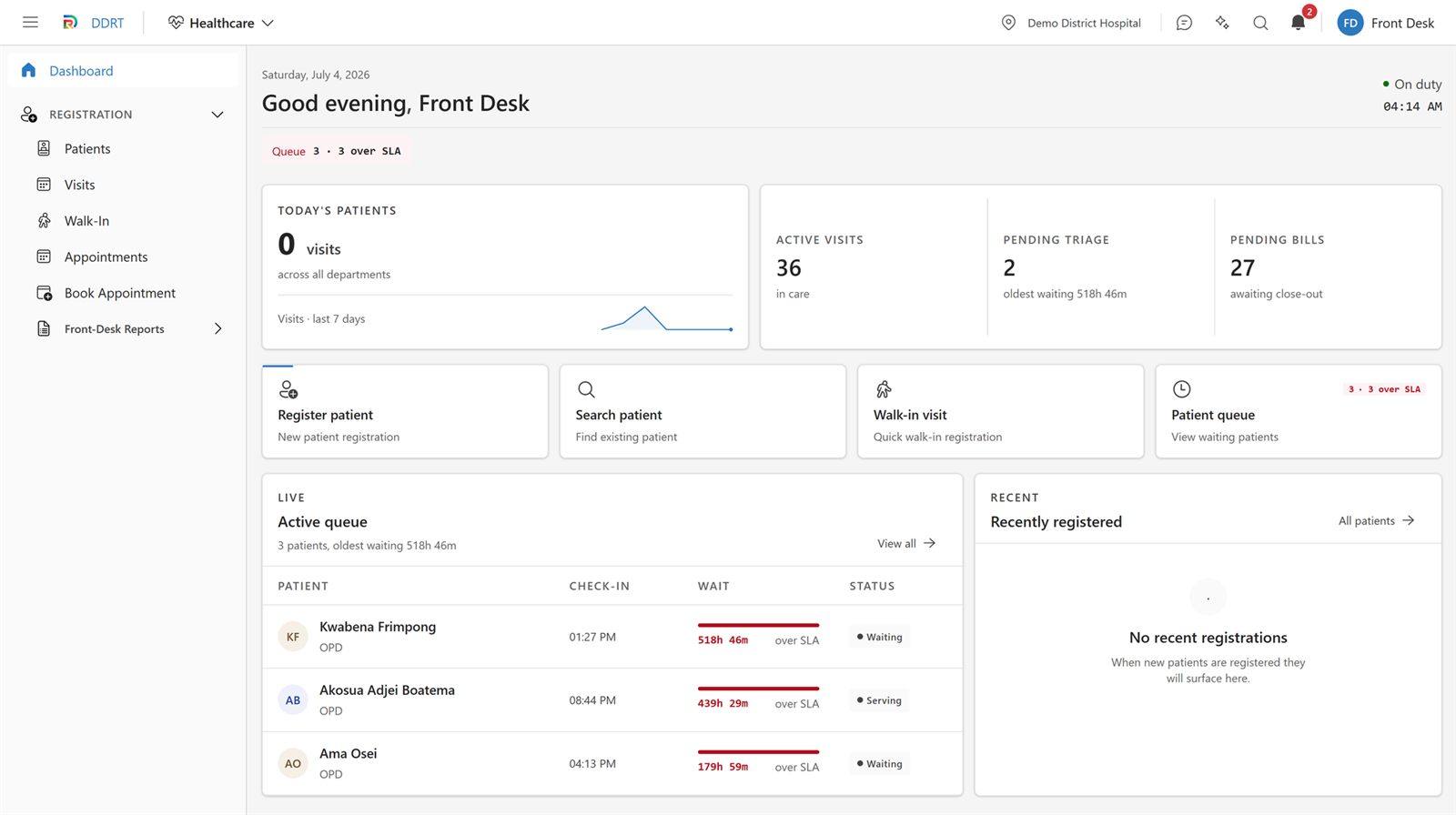Click the patient name Ama Osei
1456x815 pixels.
pyautogui.click(x=348, y=753)
